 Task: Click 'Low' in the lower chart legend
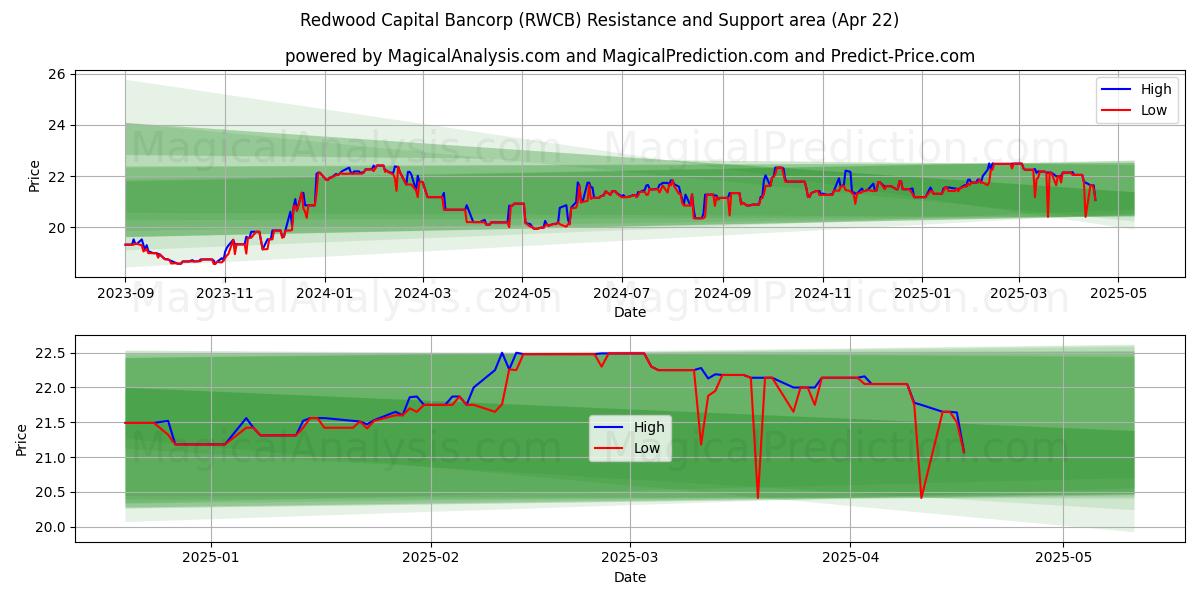pyautogui.click(x=647, y=448)
